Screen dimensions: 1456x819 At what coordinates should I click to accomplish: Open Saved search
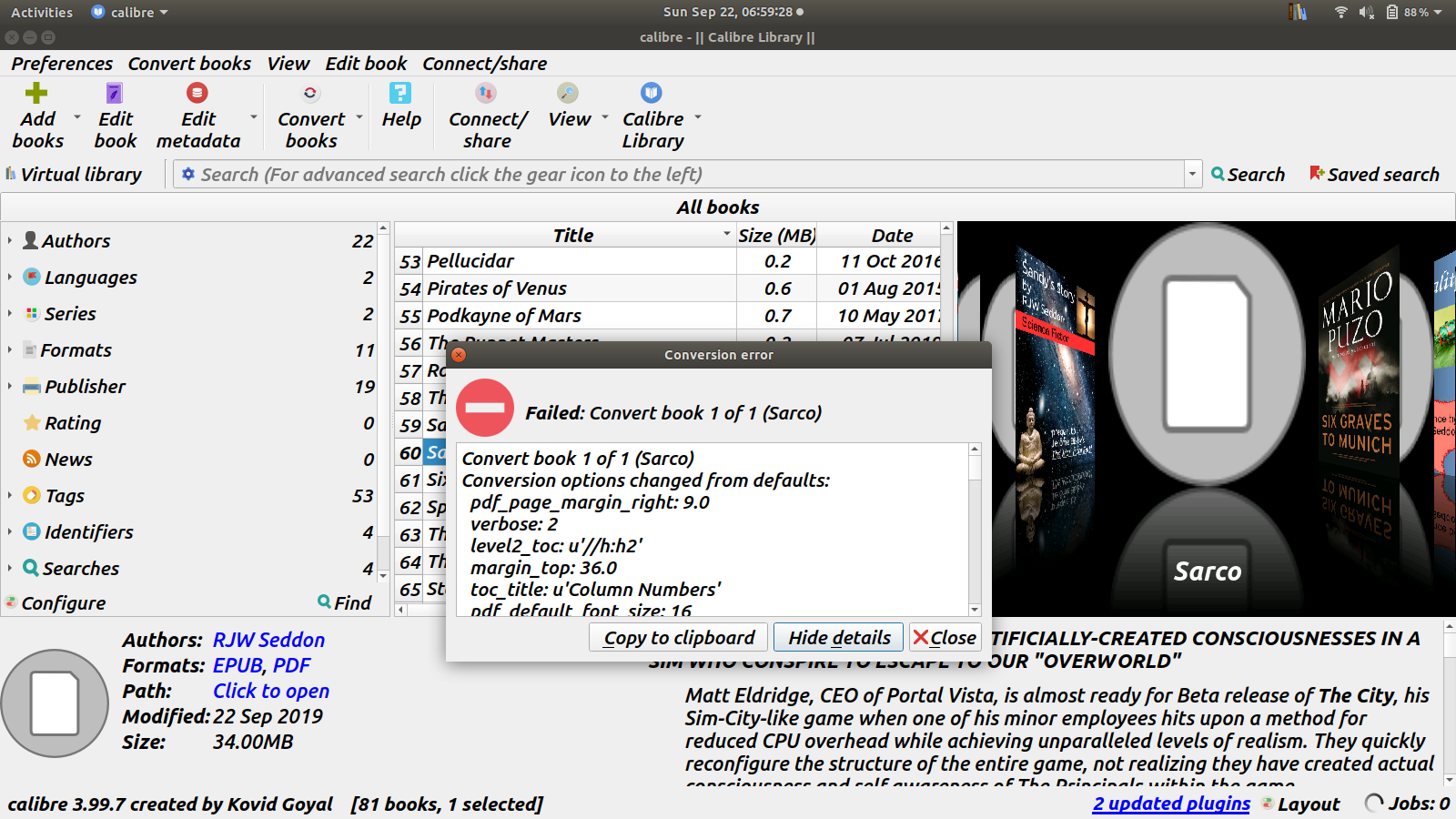click(x=1374, y=174)
